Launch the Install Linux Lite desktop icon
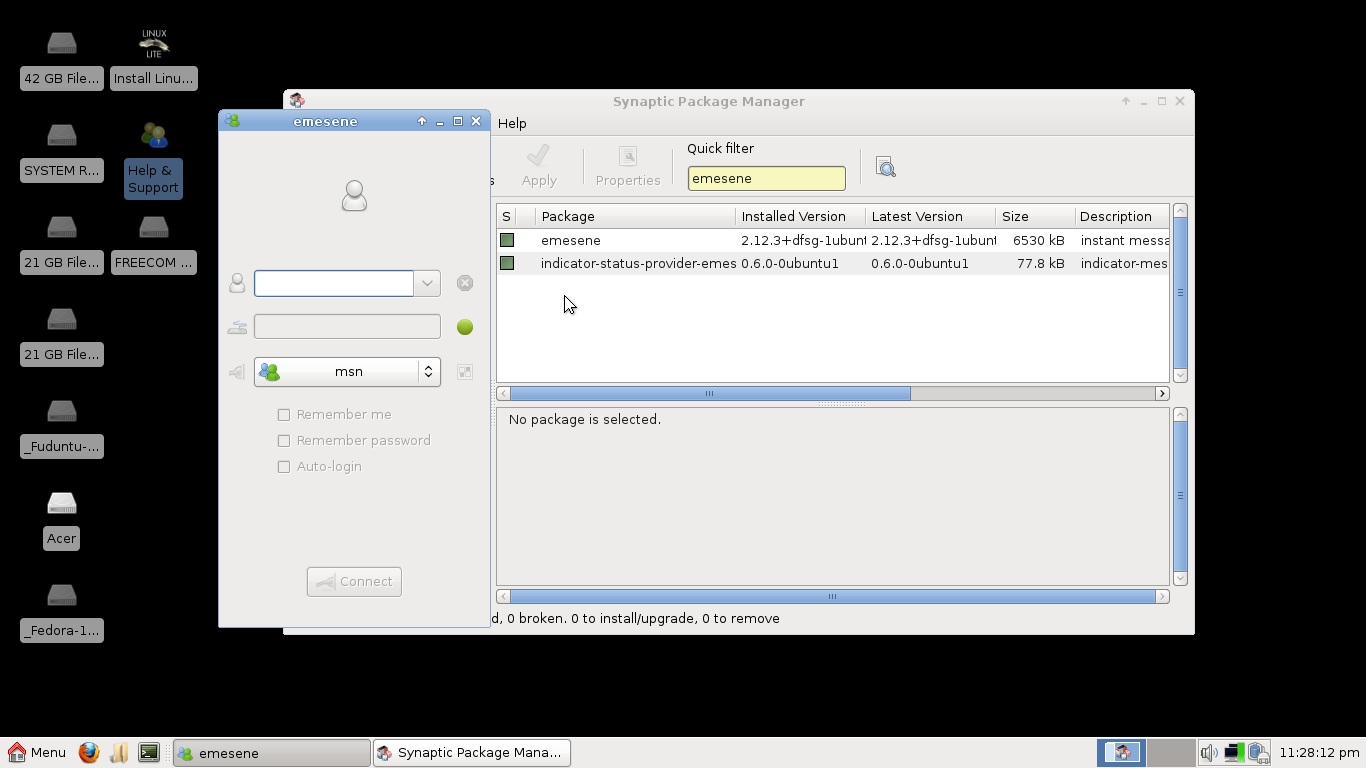This screenshot has height=768, width=1366. (153, 60)
